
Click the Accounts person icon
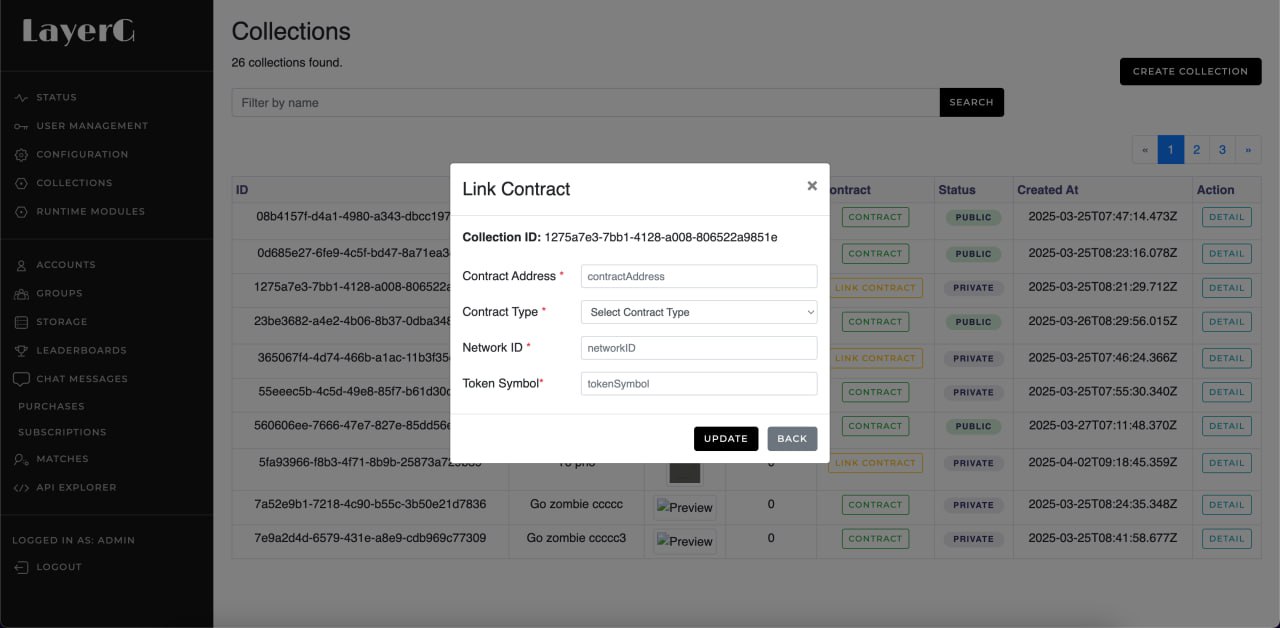pyautogui.click(x=21, y=265)
